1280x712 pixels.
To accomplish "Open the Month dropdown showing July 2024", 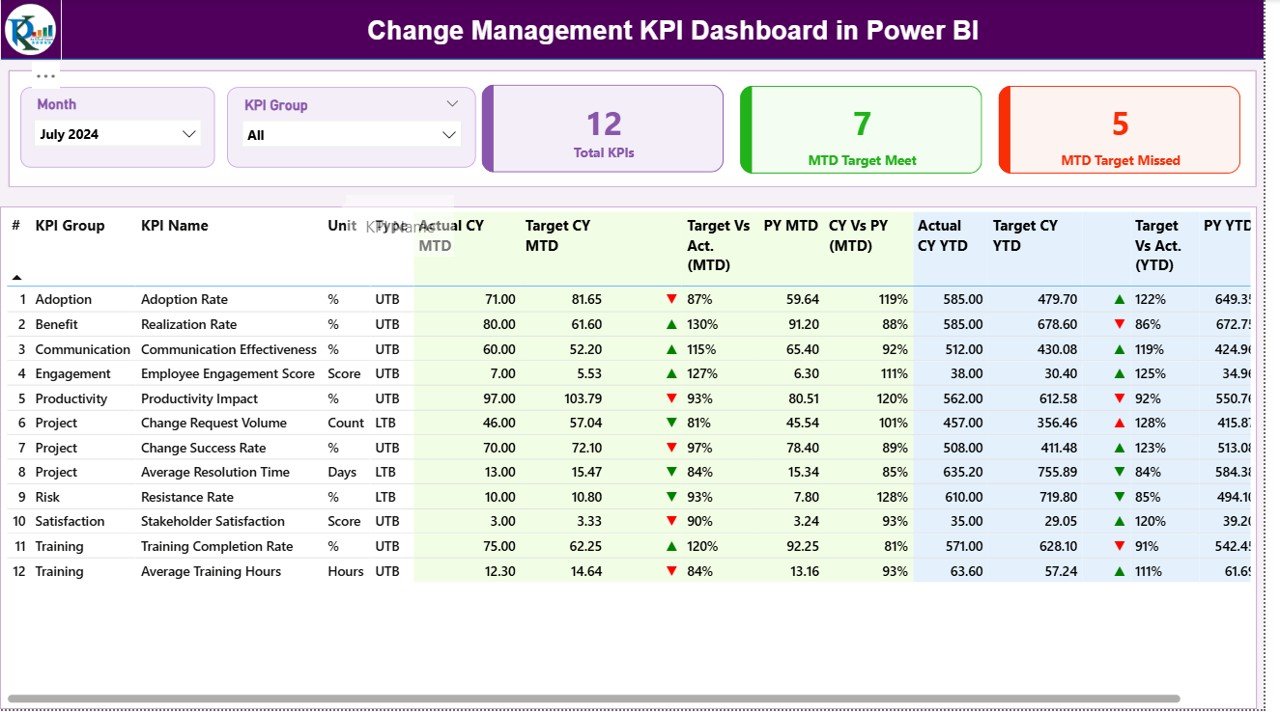I will click(x=118, y=134).
